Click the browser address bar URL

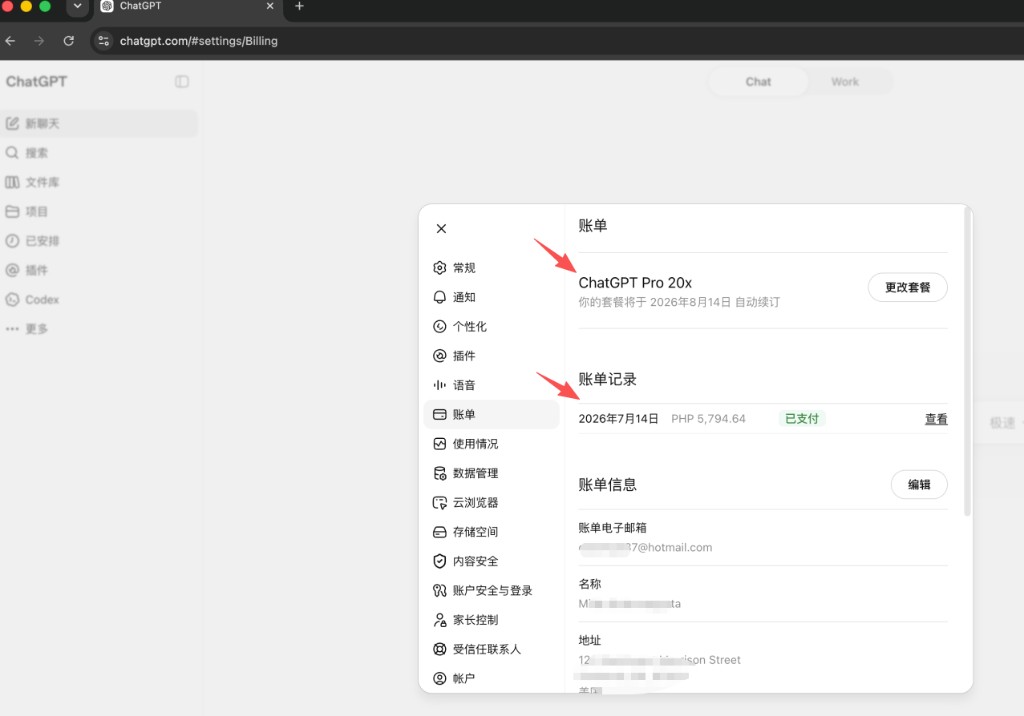tap(199, 41)
